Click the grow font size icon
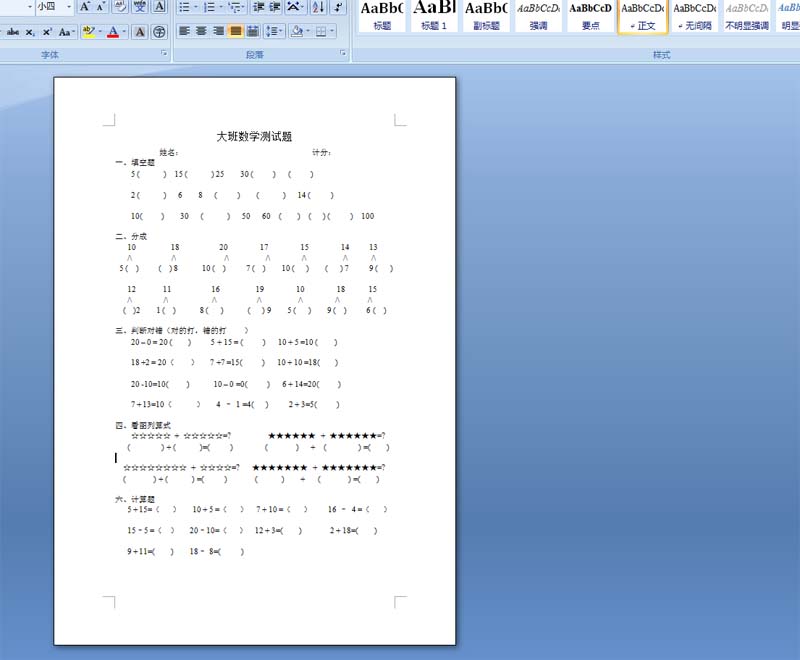This screenshot has width=800, height=660. click(85, 7)
